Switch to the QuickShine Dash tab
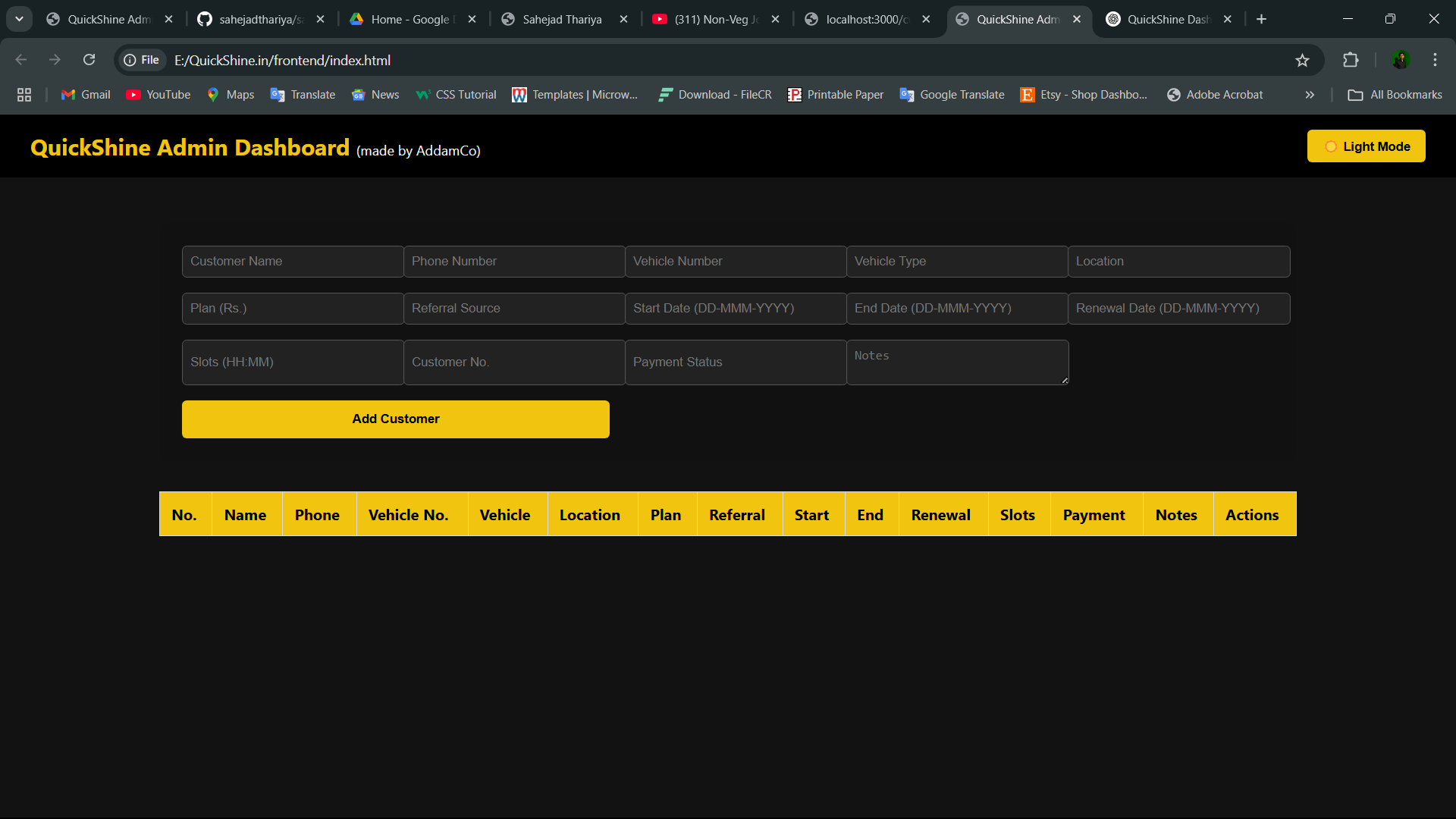The height and width of the screenshot is (819, 1456). click(1166, 19)
